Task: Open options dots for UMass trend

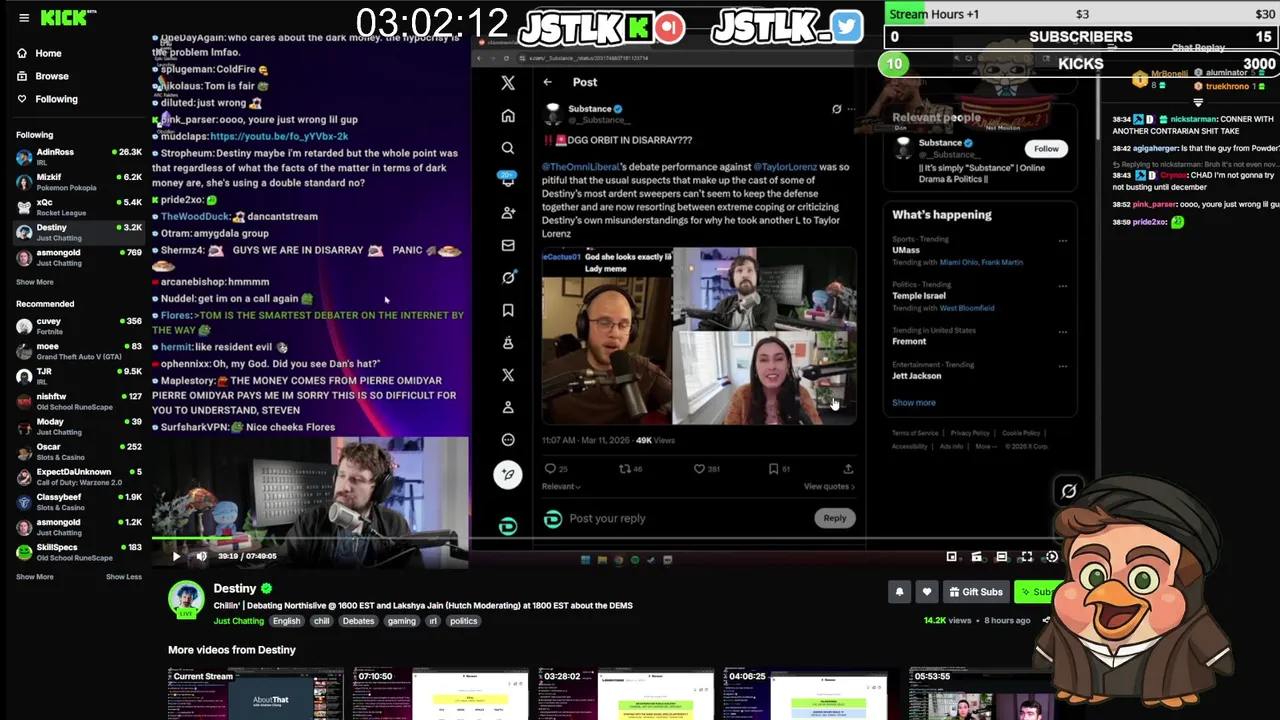Action: click(1062, 240)
